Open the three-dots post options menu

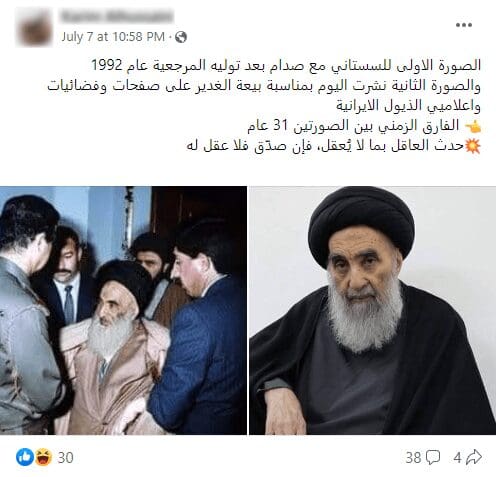[x=464, y=25]
